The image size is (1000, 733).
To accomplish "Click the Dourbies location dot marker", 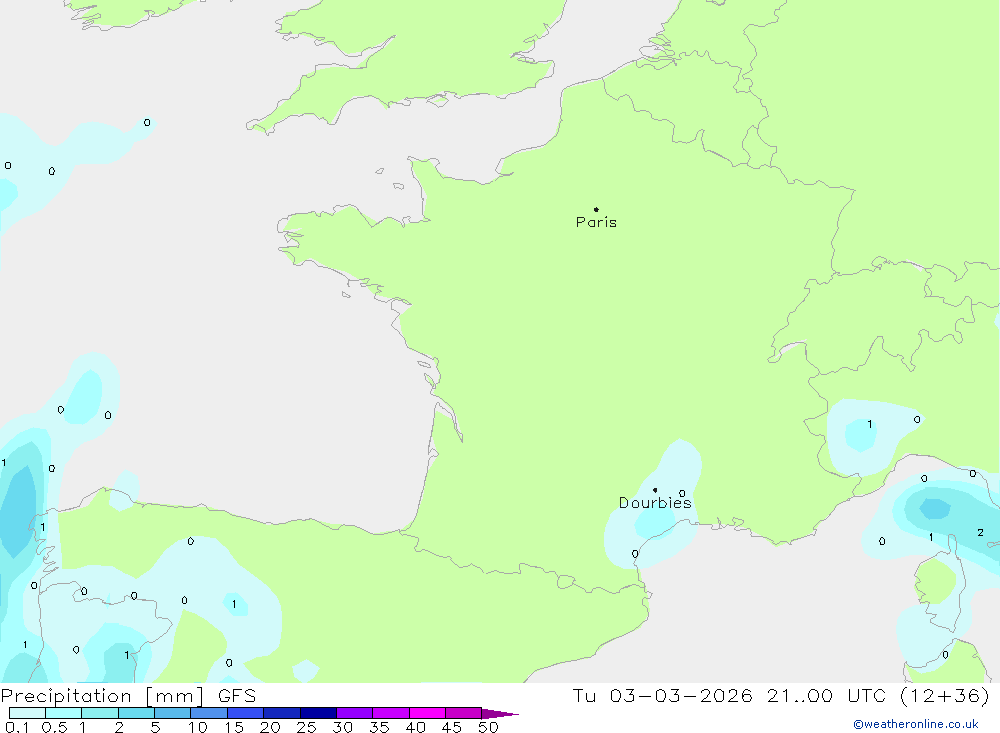I will click(655, 490).
